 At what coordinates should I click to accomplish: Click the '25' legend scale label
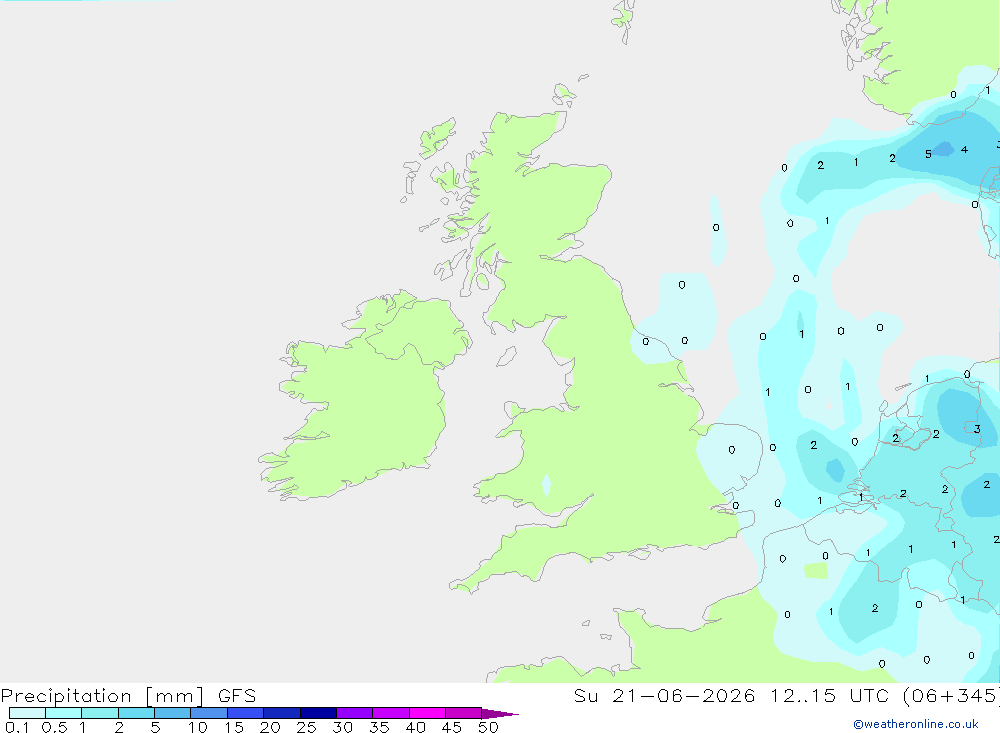(x=306, y=727)
